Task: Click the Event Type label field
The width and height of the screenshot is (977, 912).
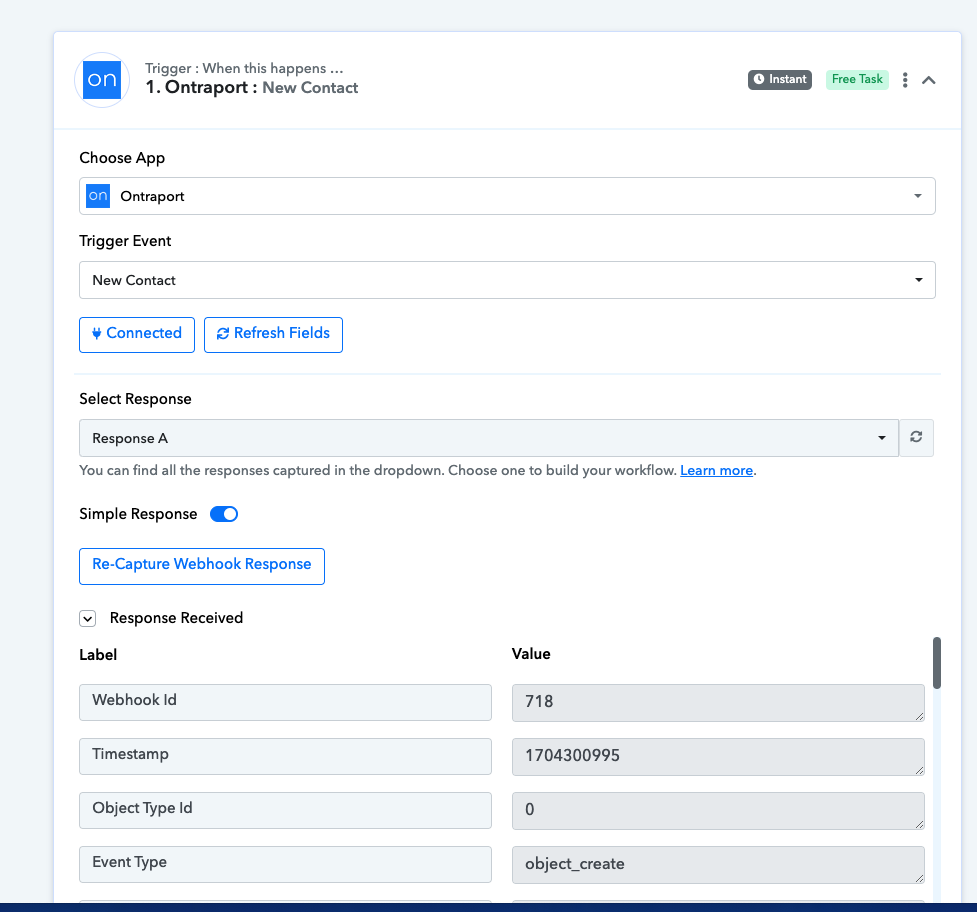Action: coord(285,864)
